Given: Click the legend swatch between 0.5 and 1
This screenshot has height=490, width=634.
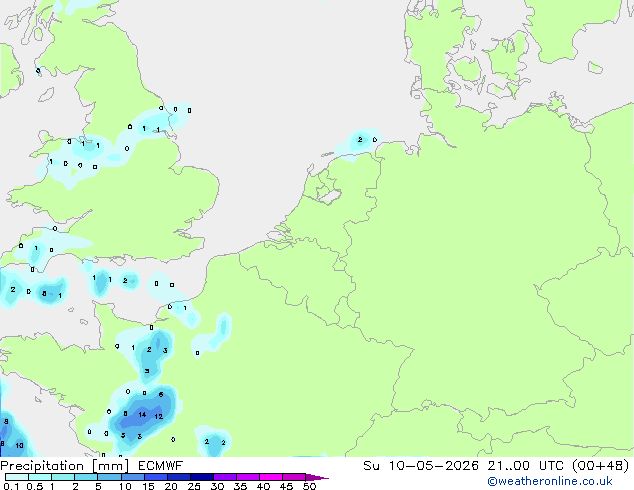Looking at the screenshot, I should click(x=40, y=477).
